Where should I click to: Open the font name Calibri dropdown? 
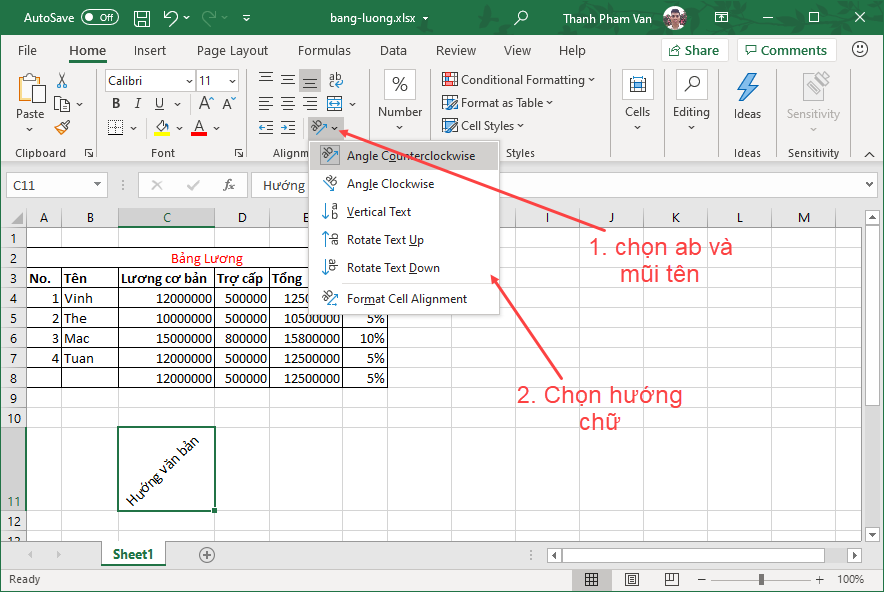pos(189,81)
